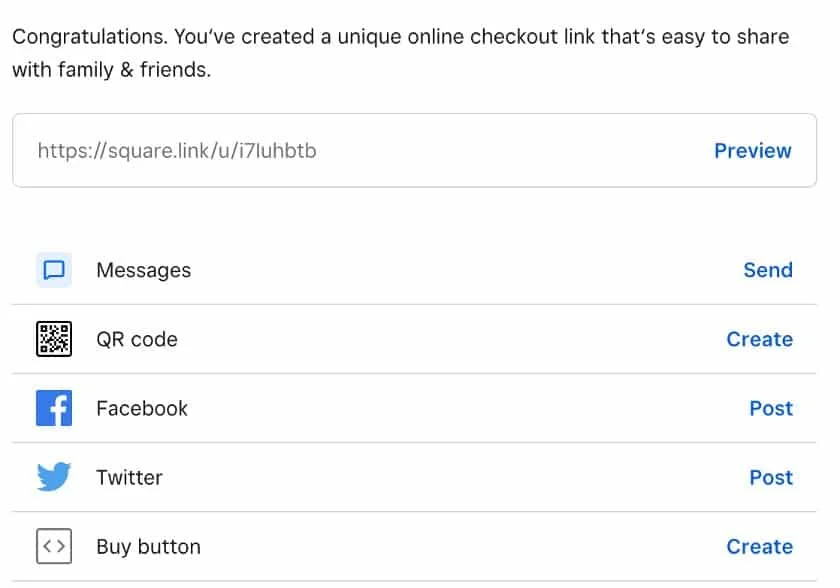This screenshot has width=840, height=588.
Task: Create a Buy button embed
Action: [759, 546]
